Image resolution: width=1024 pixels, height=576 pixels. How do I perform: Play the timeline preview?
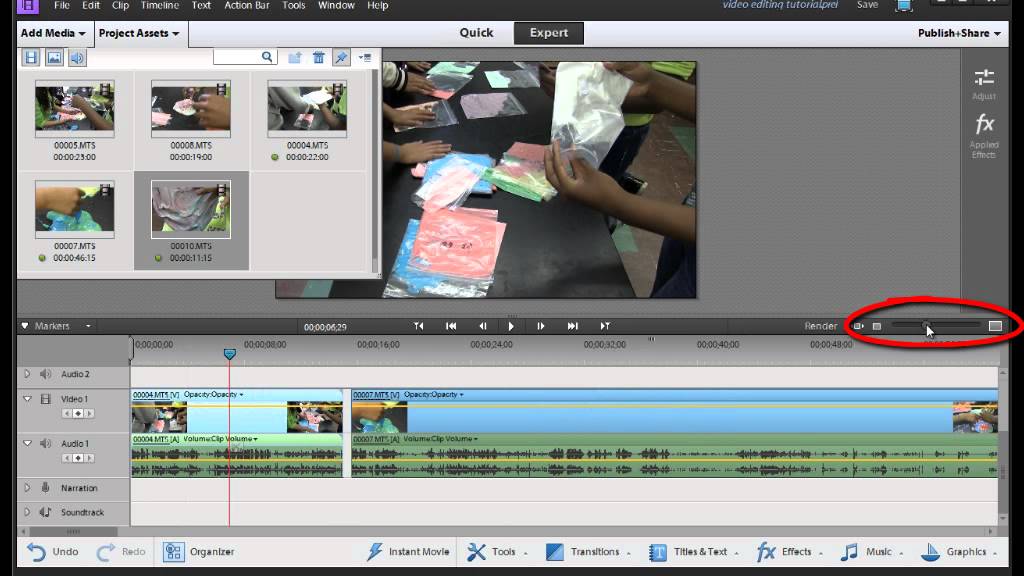coord(511,326)
